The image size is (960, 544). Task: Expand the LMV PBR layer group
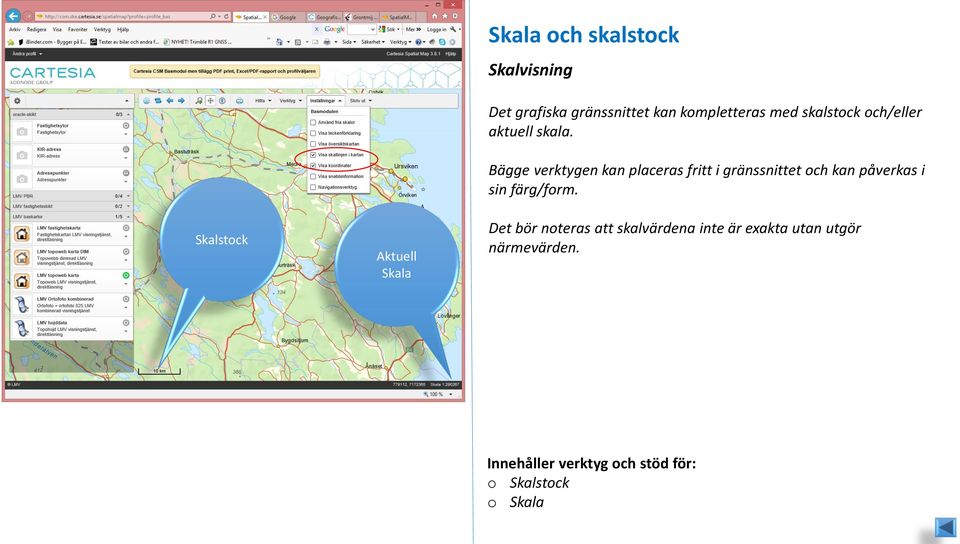click(128, 196)
